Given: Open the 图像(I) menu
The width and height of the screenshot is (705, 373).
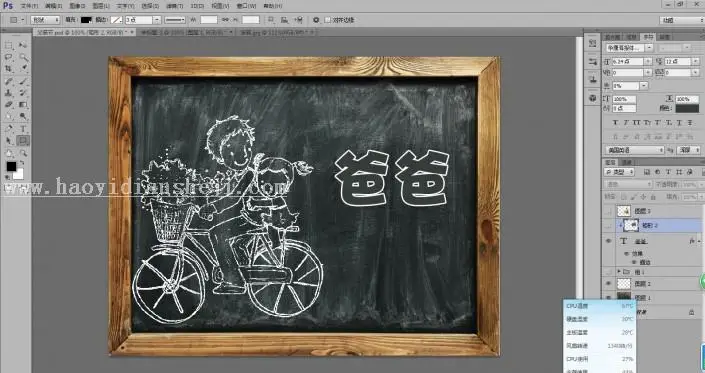Looking at the screenshot, I should tap(77, 6).
